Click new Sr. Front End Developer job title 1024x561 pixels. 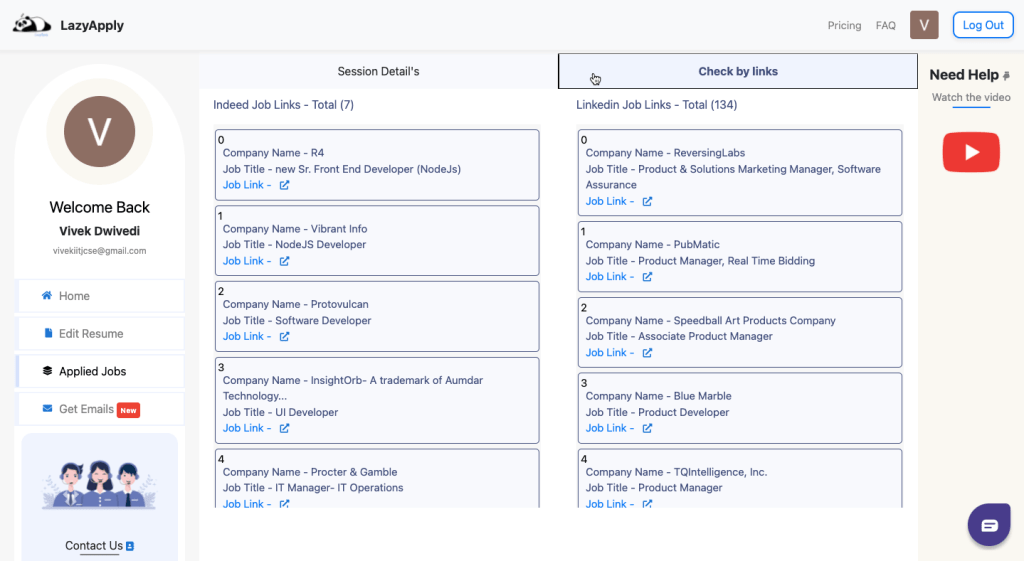pos(368,169)
